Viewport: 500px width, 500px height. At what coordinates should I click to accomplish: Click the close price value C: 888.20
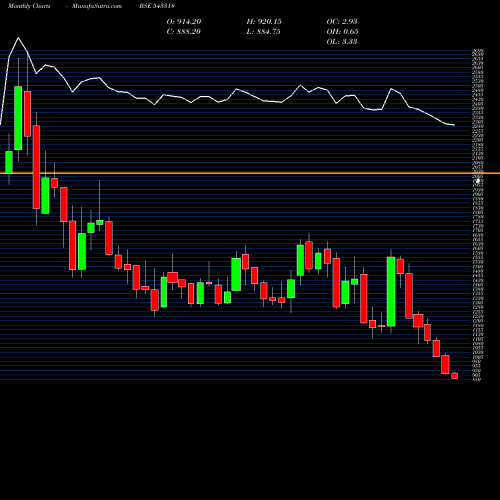pyautogui.click(x=183, y=32)
